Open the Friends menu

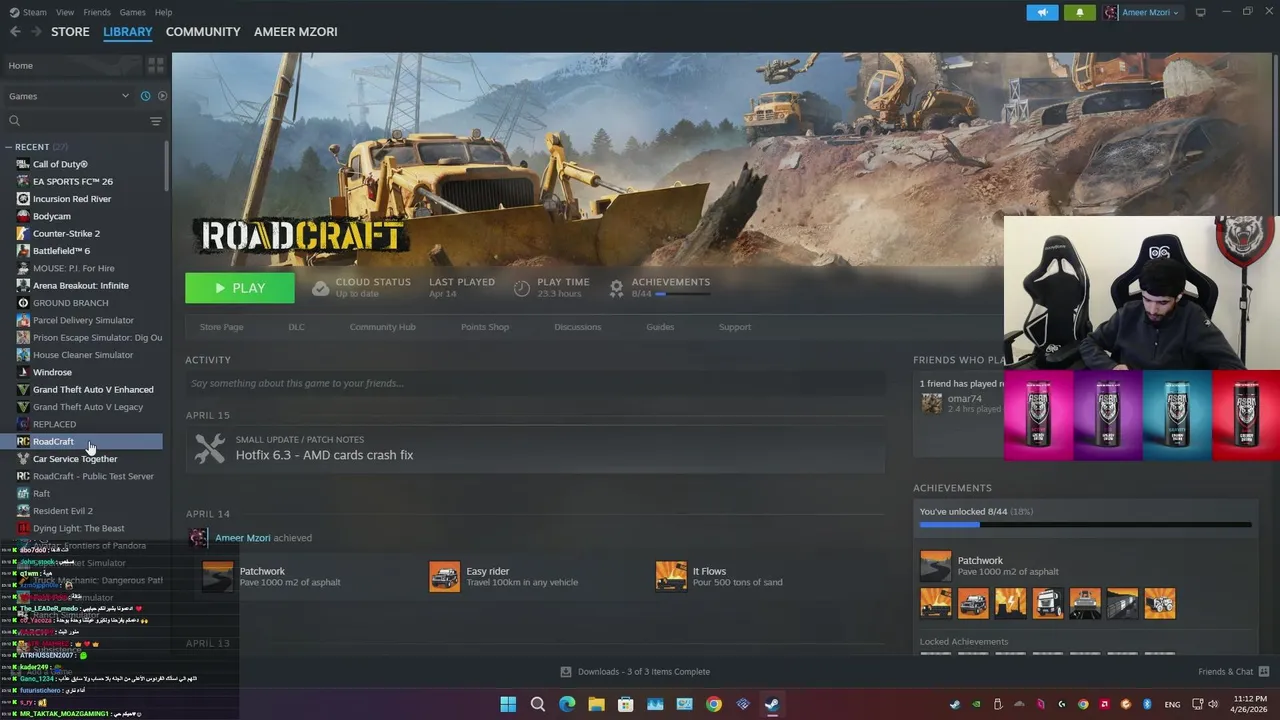[97, 12]
